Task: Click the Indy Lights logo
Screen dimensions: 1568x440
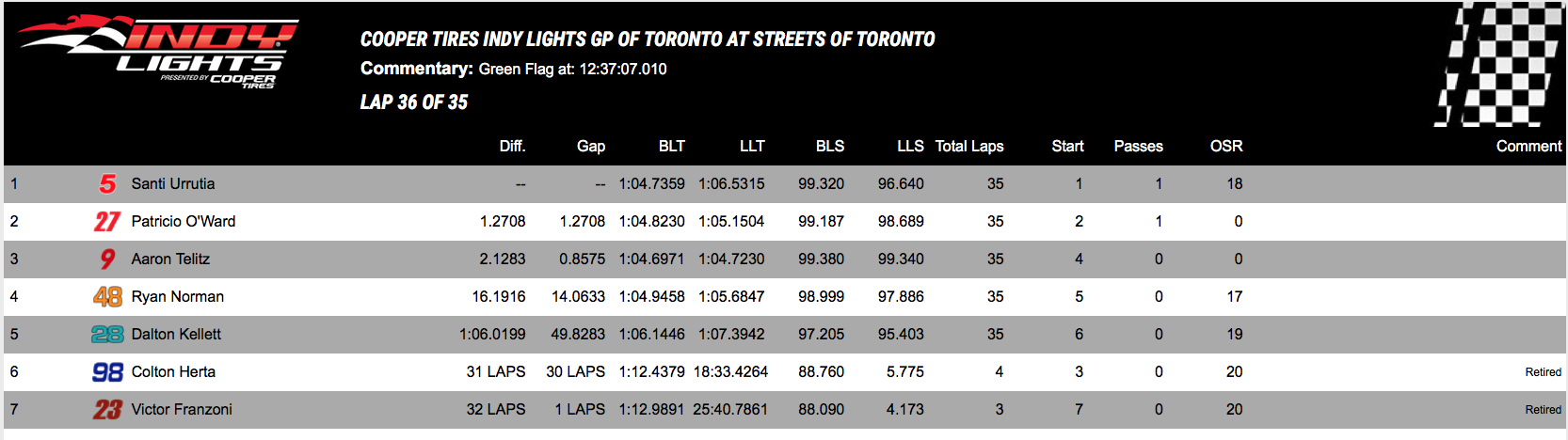Action: (158, 53)
